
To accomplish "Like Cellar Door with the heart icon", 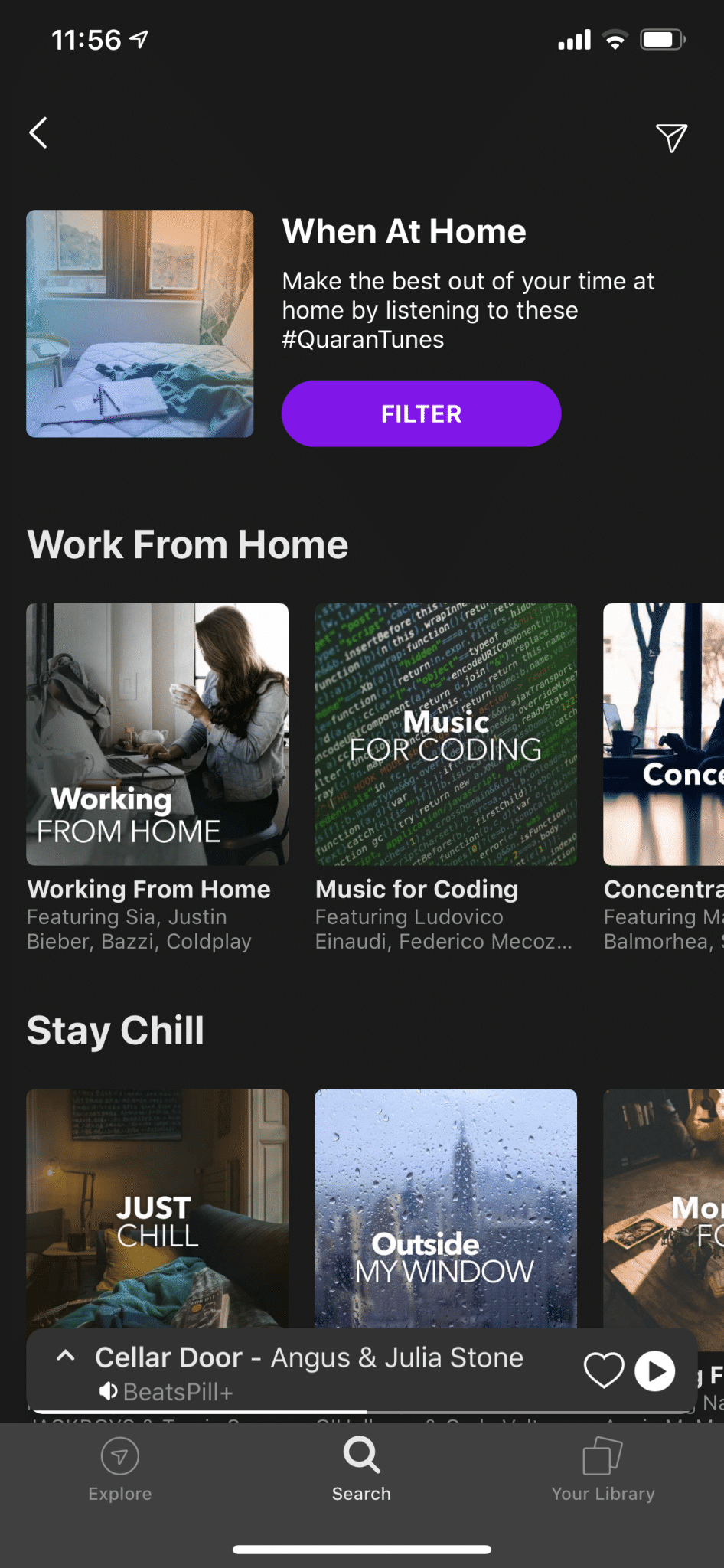I will click(604, 1370).
